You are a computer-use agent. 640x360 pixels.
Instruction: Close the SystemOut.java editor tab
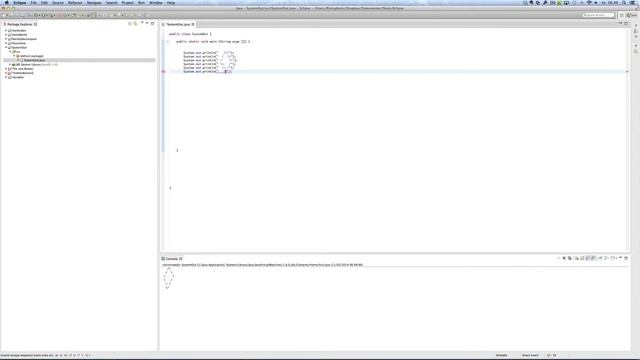(x=193, y=24)
